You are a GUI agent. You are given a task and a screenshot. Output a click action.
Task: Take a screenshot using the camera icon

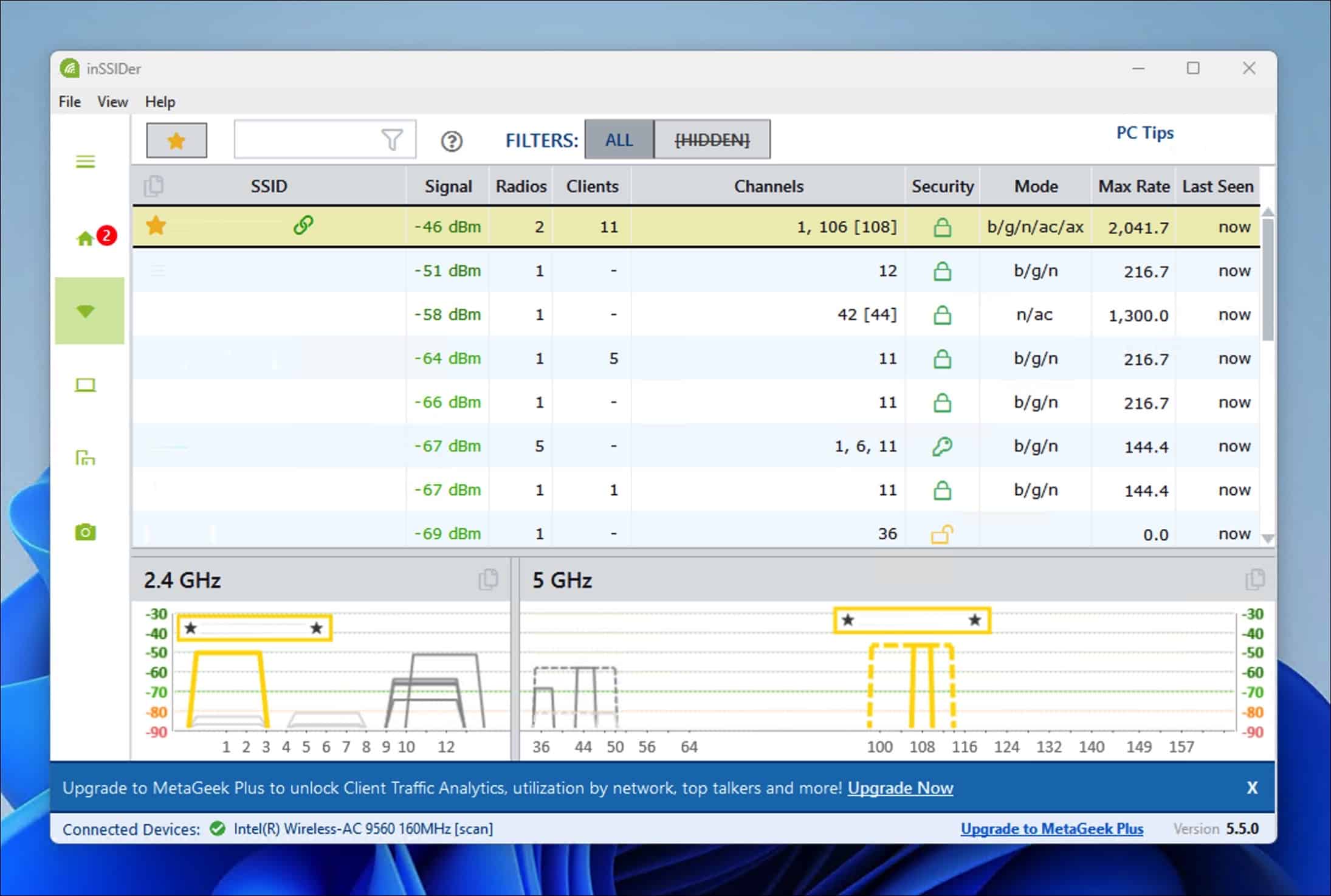click(86, 531)
